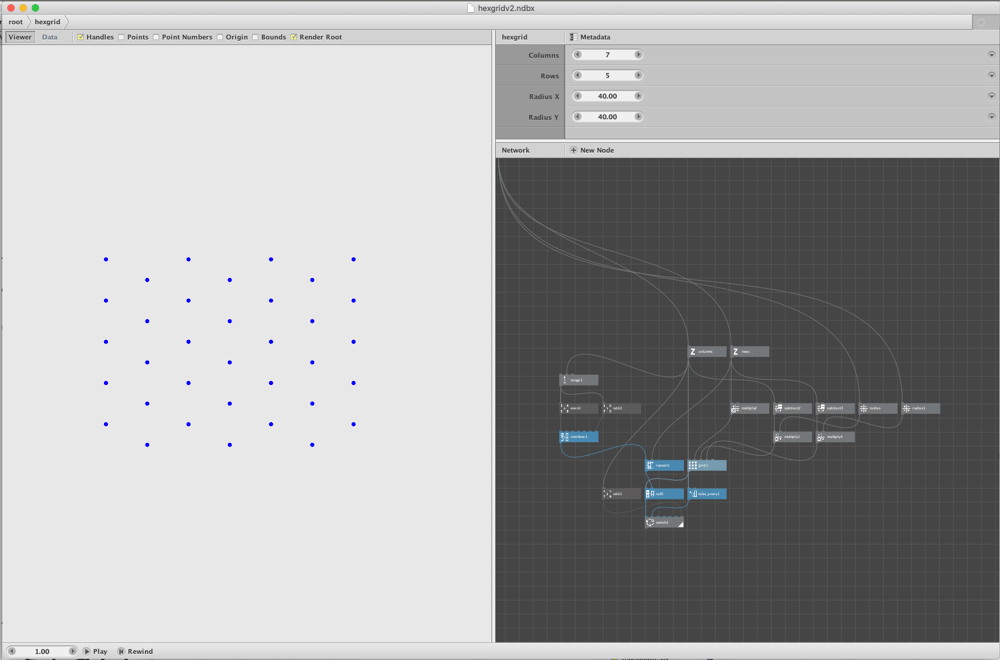The width and height of the screenshot is (1000, 660).
Task: Click the New Node button
Action: click(592, 150)
